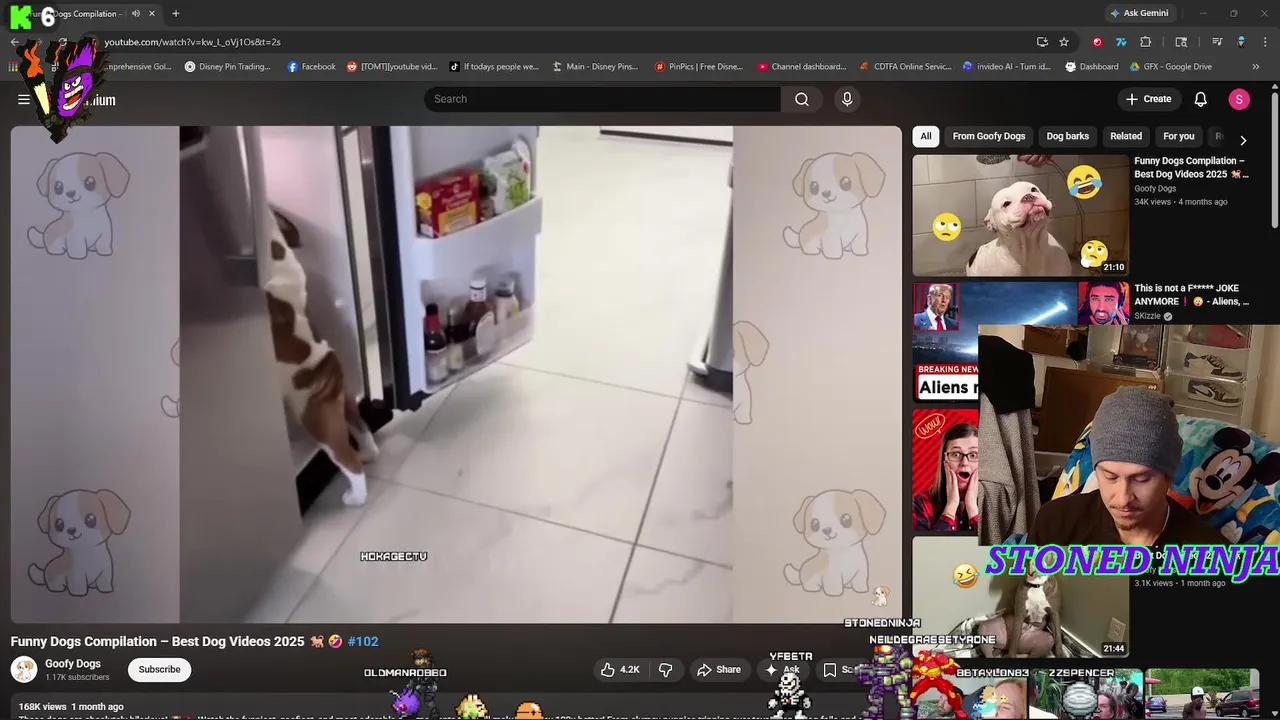Image resolution: width=1280 pixels, height=720 pixels.
Task: Open 'Funny Dogs Compilation – Best Dog Videos 2025' suggested title
Action: click(1191, 167)
